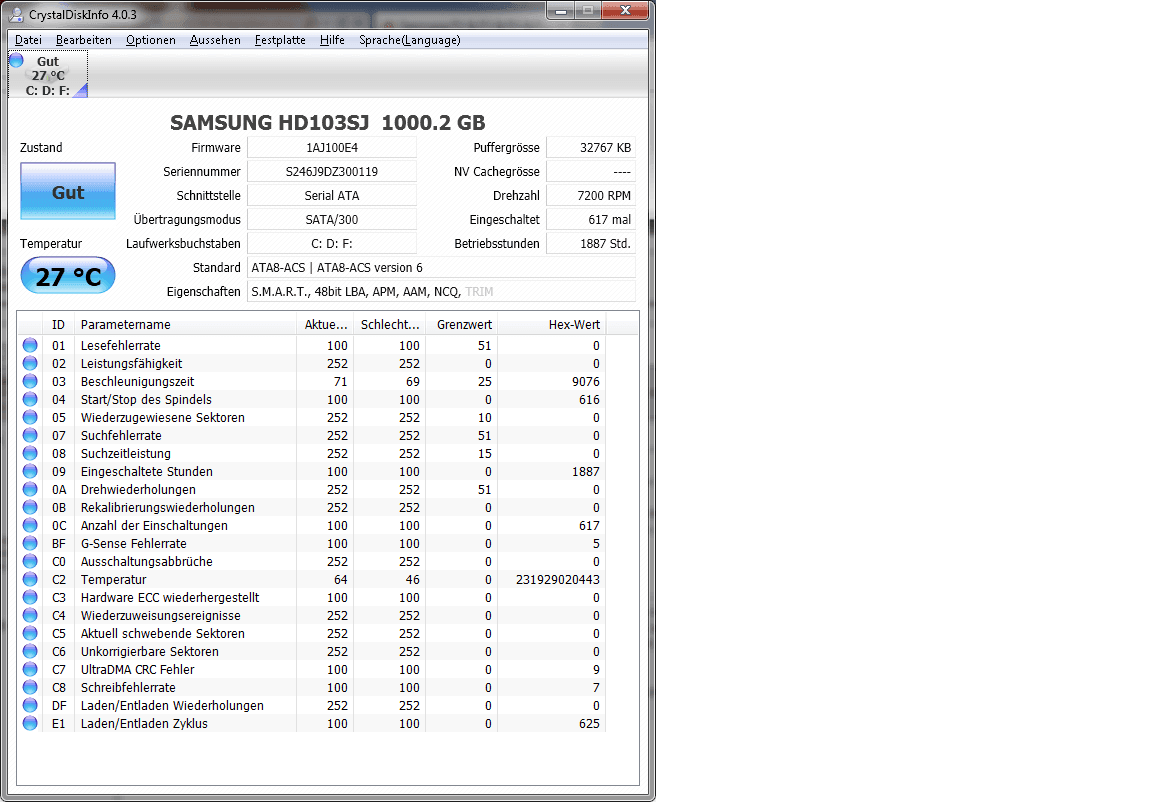
Task: Click the Aktue... column header
Action: [325, 324]
